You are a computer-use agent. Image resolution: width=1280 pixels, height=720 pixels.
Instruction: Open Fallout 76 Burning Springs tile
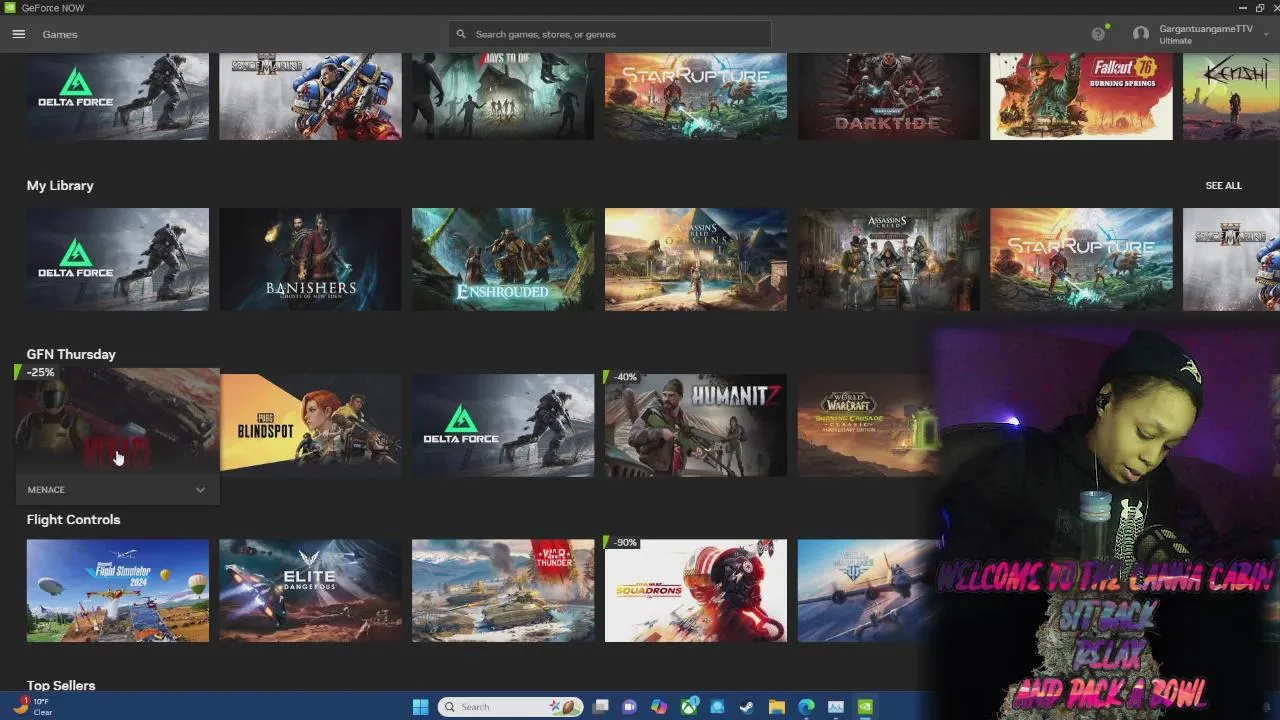click(1081, 96)
